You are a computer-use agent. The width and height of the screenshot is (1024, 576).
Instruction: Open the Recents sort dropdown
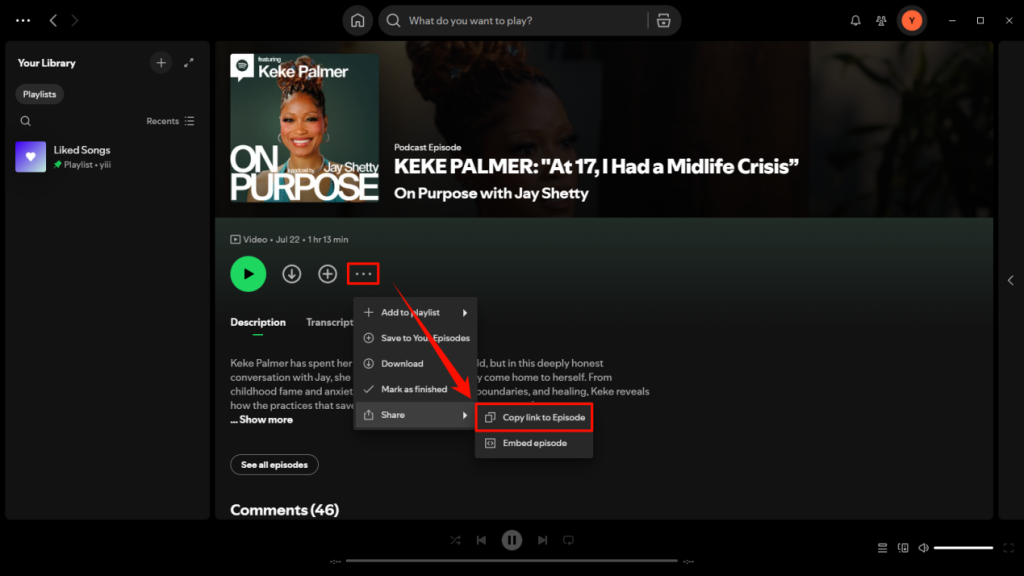[170, 121]
